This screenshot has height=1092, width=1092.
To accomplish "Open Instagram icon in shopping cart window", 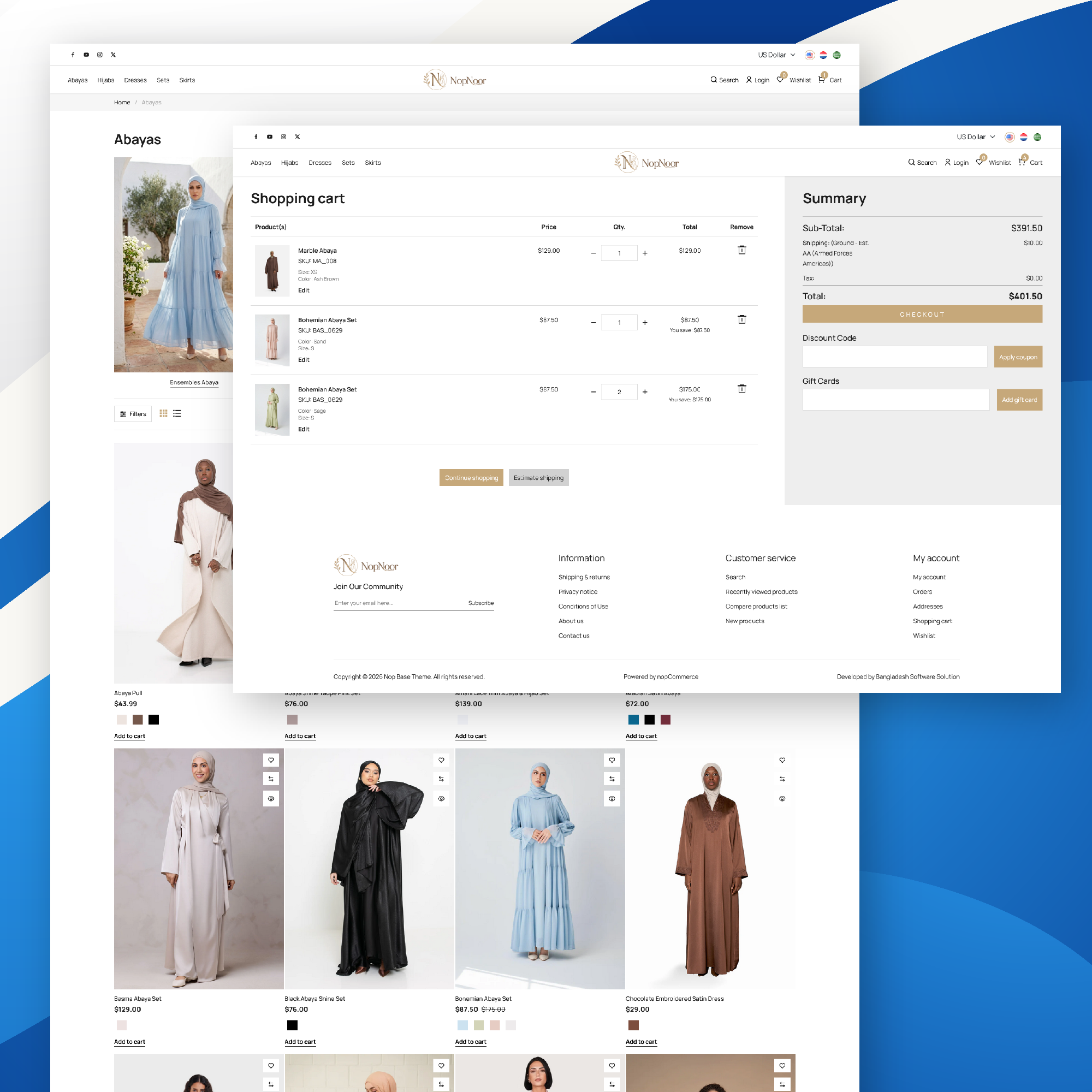I will pyautogui.click(x=284, y=137).
